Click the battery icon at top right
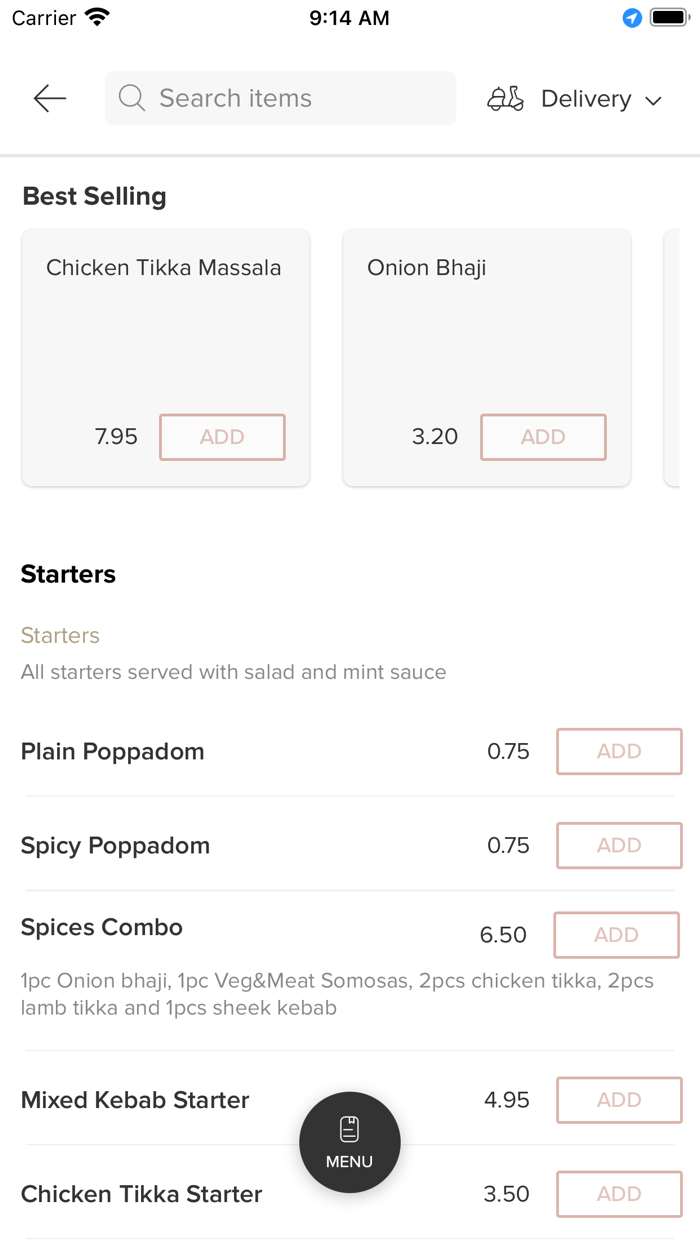The height and width of the screenshot is (1244, 700). (668, 16)
